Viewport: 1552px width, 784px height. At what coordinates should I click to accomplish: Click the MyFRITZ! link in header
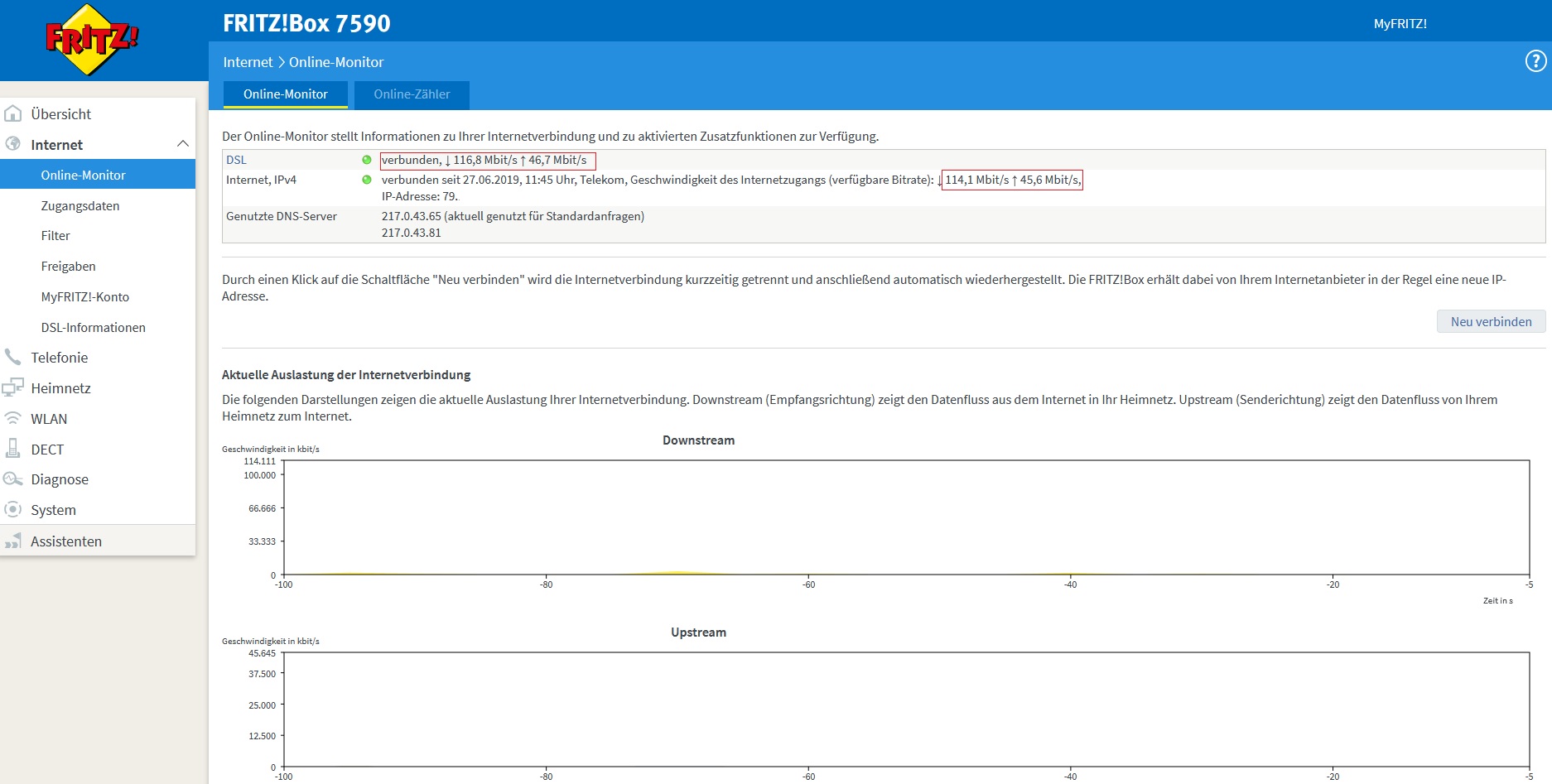click(1400, 23)
